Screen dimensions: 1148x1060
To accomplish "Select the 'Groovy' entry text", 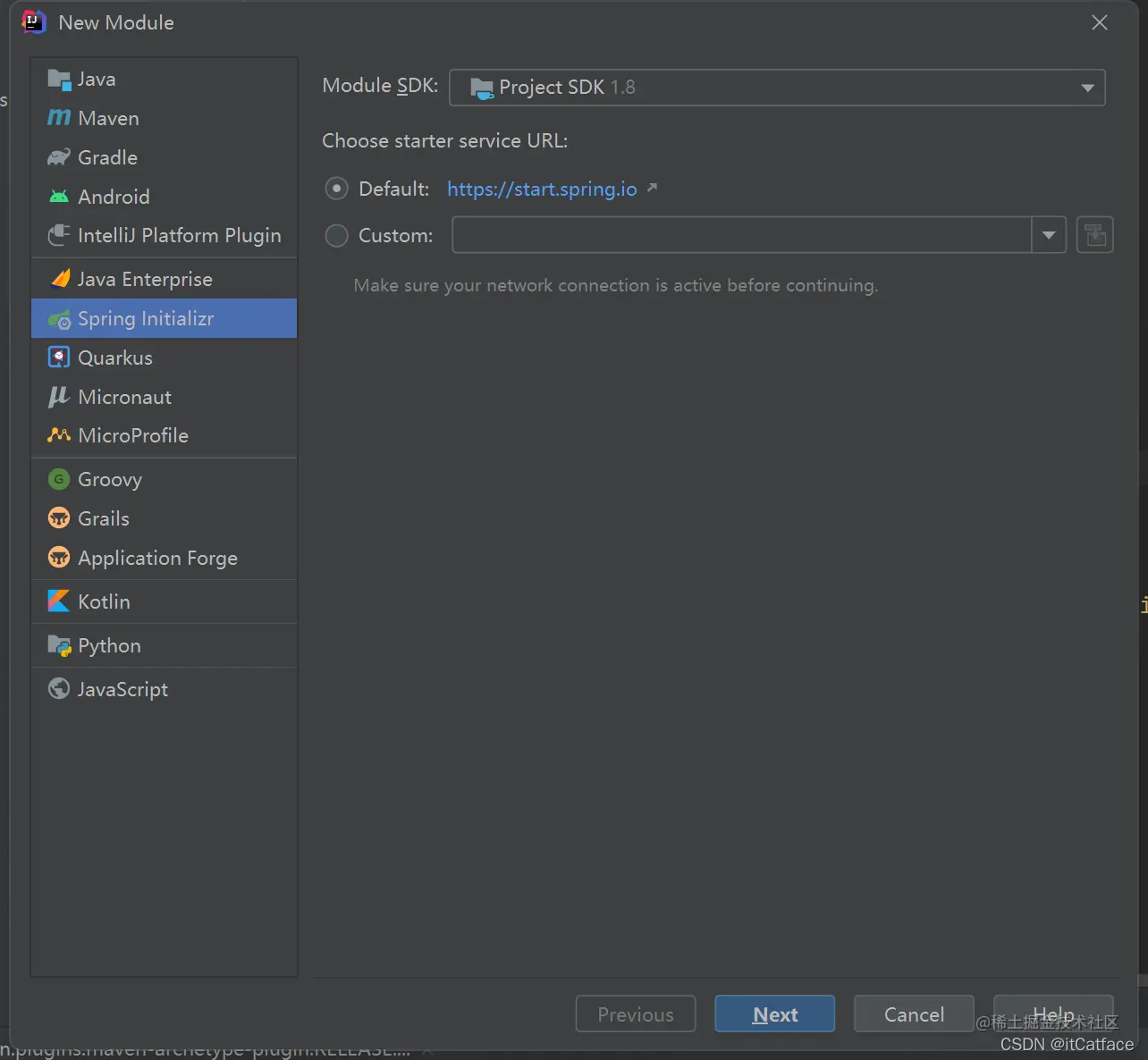I will click(x=110, y=480).
